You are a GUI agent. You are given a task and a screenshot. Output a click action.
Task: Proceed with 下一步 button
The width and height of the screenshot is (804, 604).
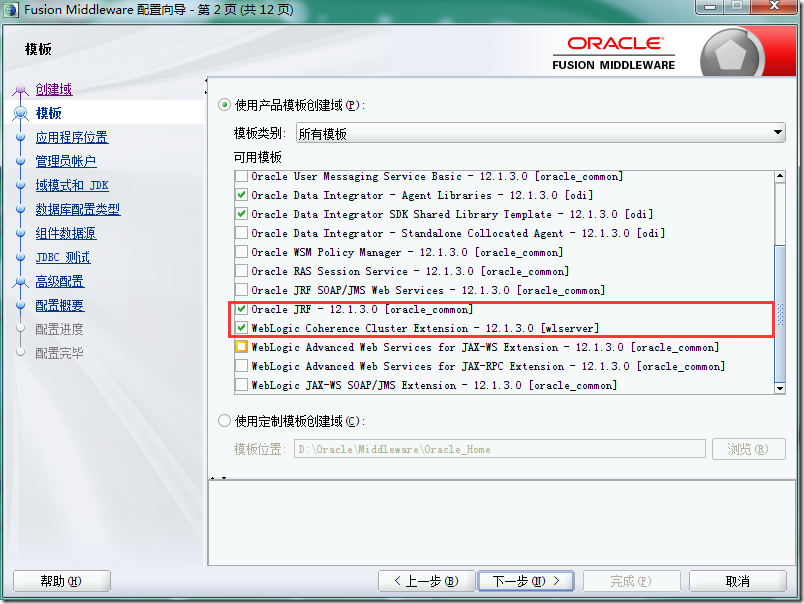point(526,581)
